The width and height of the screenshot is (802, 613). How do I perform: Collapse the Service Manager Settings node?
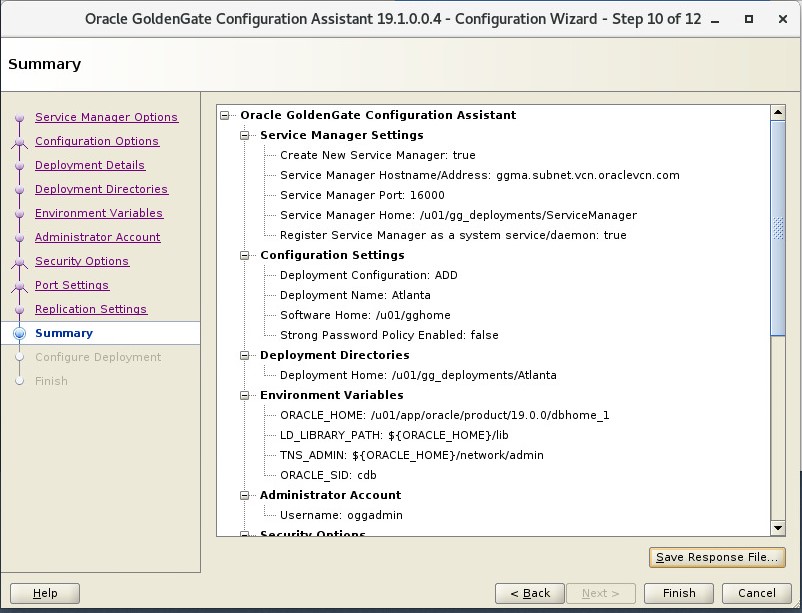[x=244, y=135]
